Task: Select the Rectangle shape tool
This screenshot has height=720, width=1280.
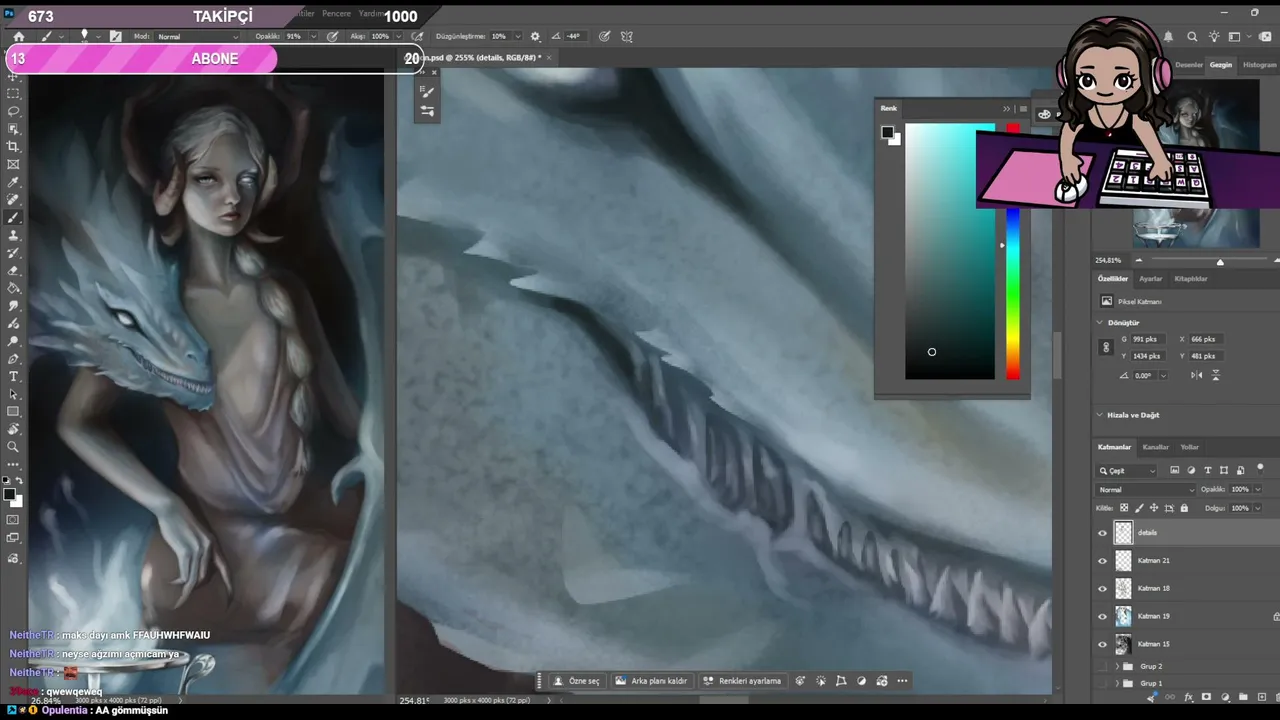Action: tap(13, 412)
